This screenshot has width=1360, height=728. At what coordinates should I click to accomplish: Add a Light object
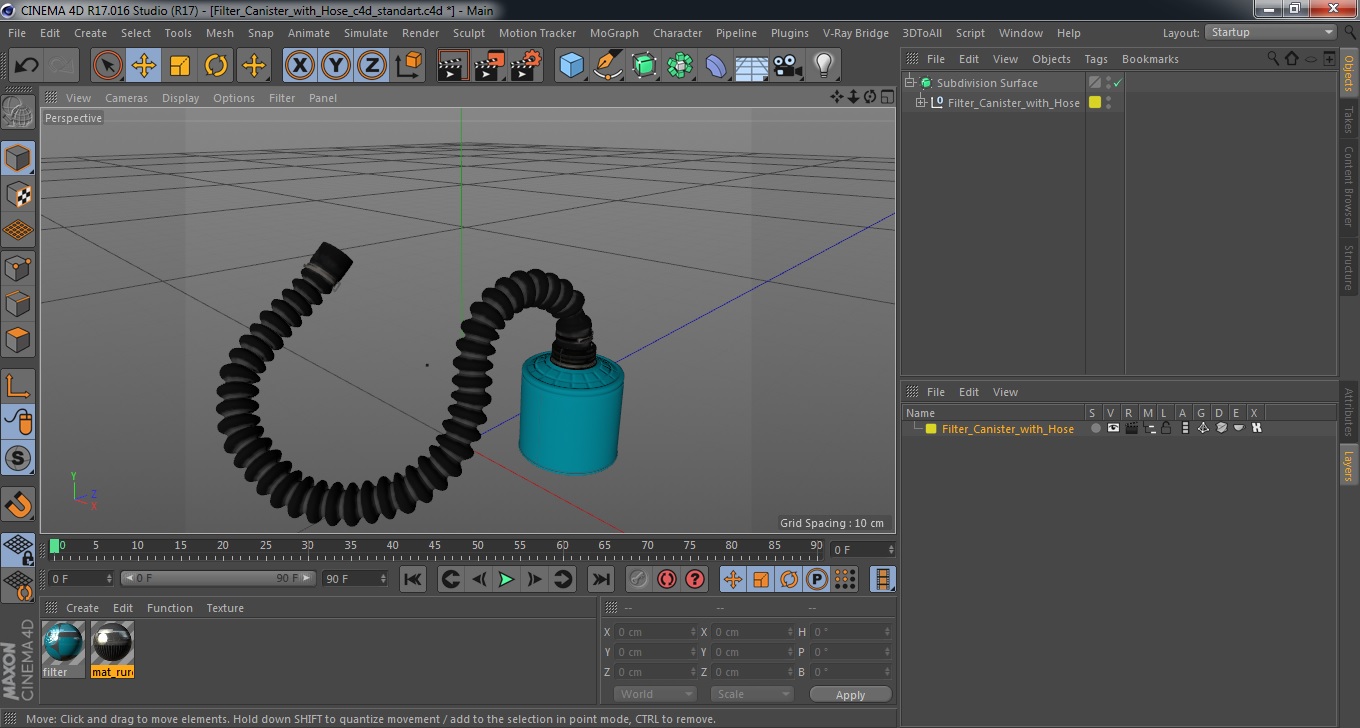(824, 66)
